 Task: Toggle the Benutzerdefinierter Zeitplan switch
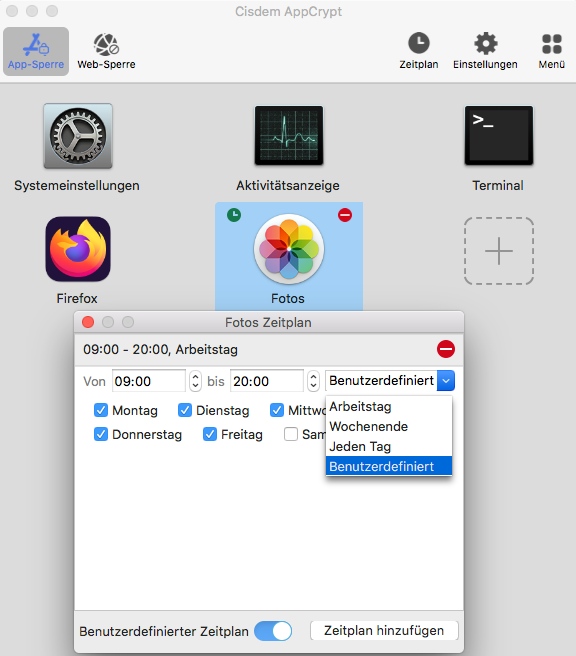click(273, 631)
